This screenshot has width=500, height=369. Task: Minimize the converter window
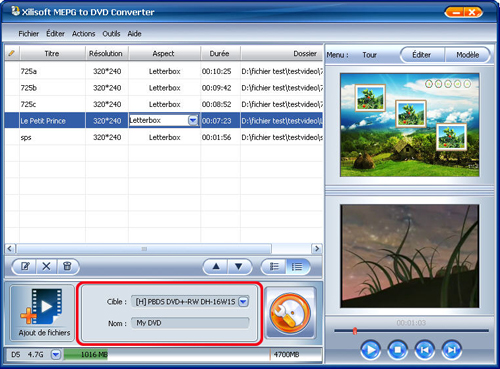[x=456, y=13]
